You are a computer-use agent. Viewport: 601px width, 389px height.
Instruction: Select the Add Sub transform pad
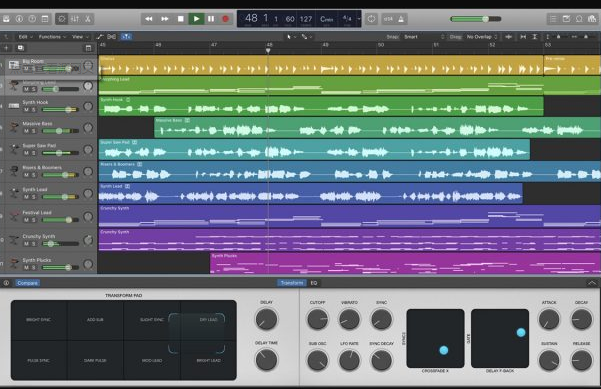pos(95,320)
